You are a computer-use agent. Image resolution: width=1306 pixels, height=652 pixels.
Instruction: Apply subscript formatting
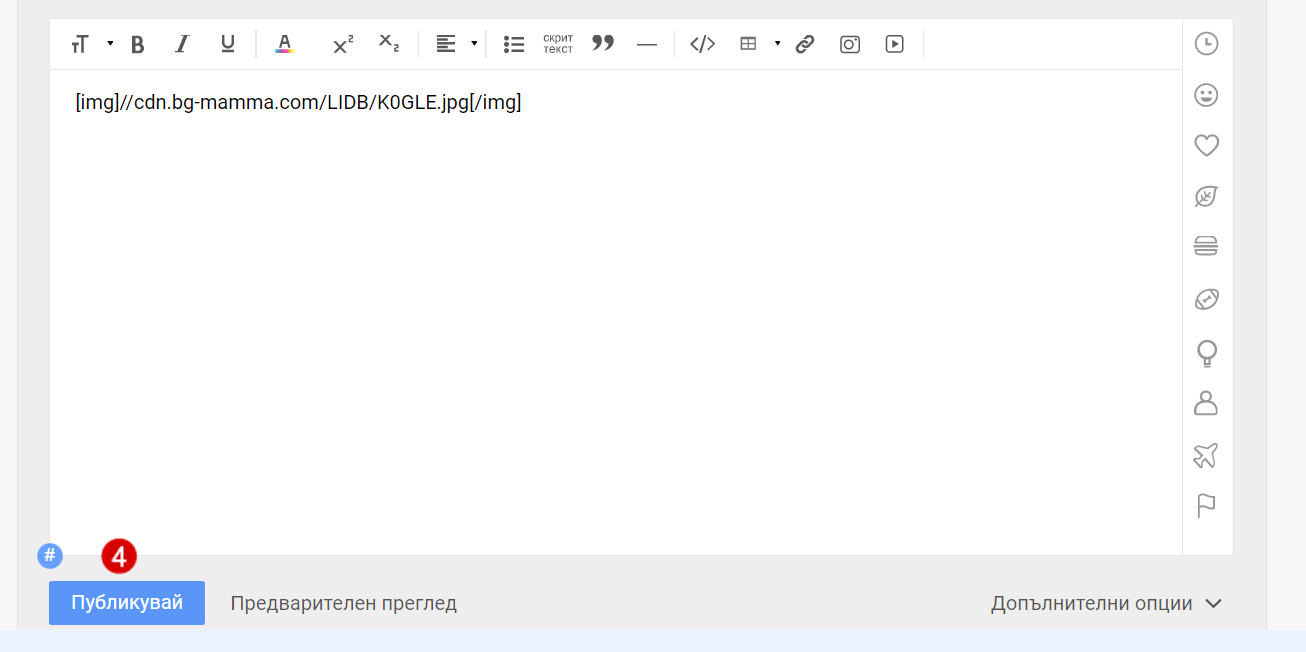pos(389,44)
